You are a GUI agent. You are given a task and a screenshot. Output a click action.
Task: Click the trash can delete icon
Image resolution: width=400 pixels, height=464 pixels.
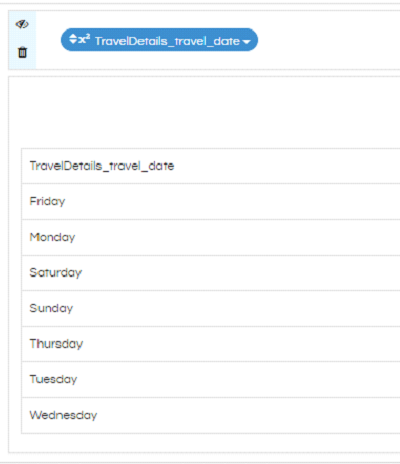point(22,52)
